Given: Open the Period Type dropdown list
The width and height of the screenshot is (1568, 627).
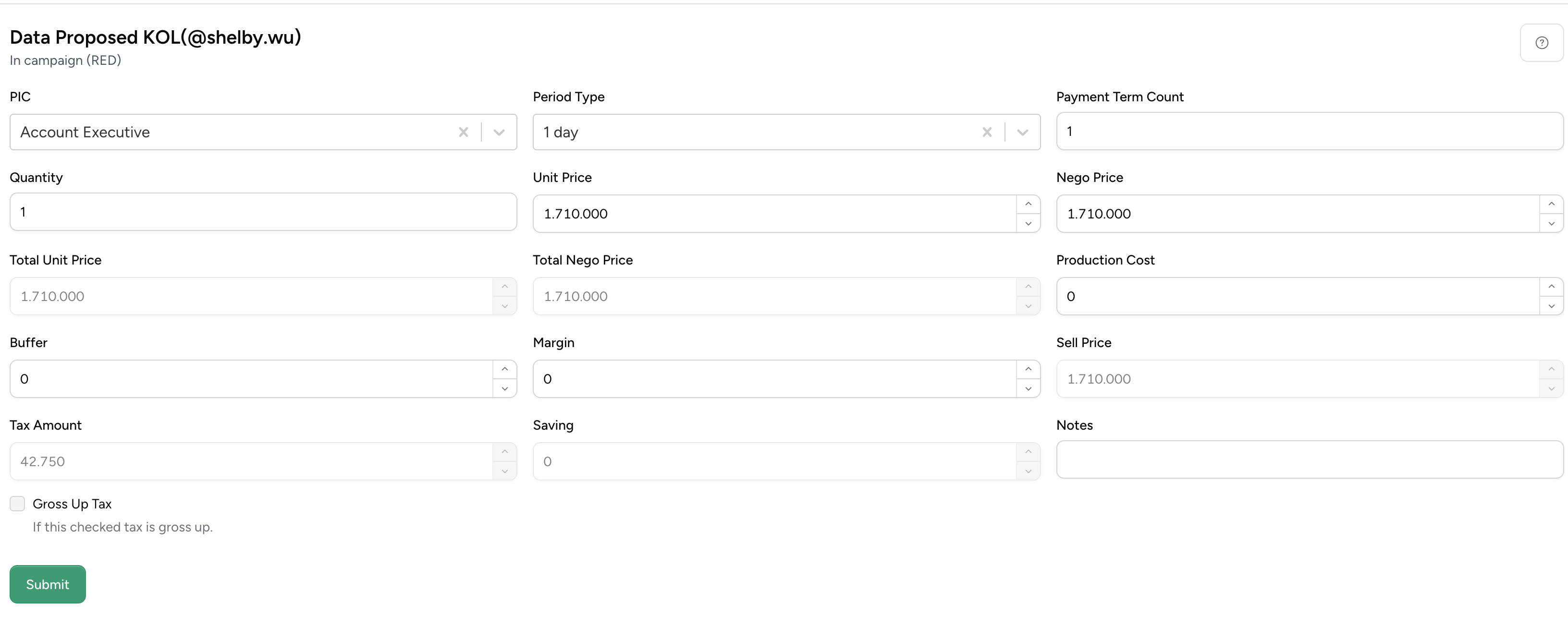Looking at the screenshot, I should (x=1023, y=132).
